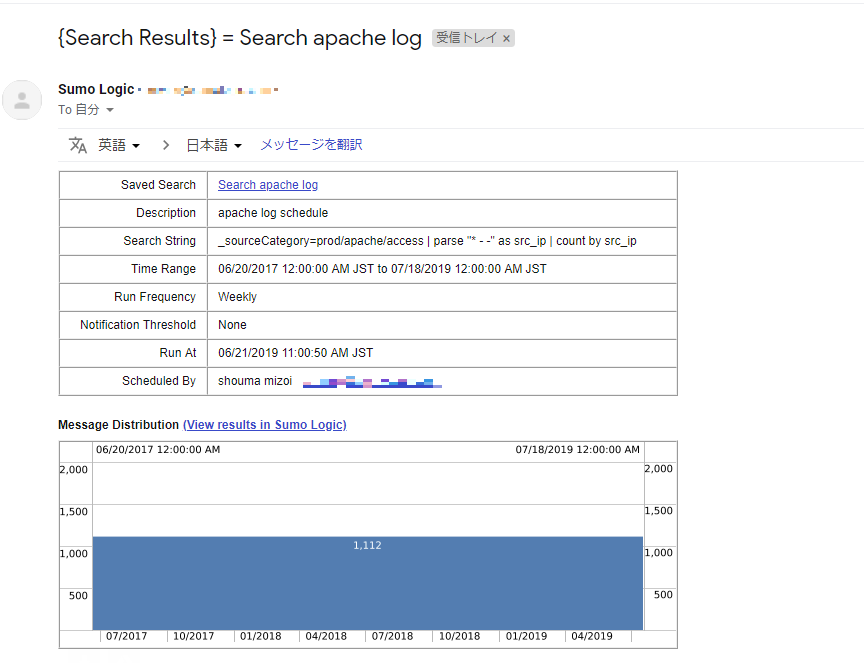Click the left 2,000 y-axis label
Image resolution: width=864 pixels, height=663 pixels.
(73, 470)
